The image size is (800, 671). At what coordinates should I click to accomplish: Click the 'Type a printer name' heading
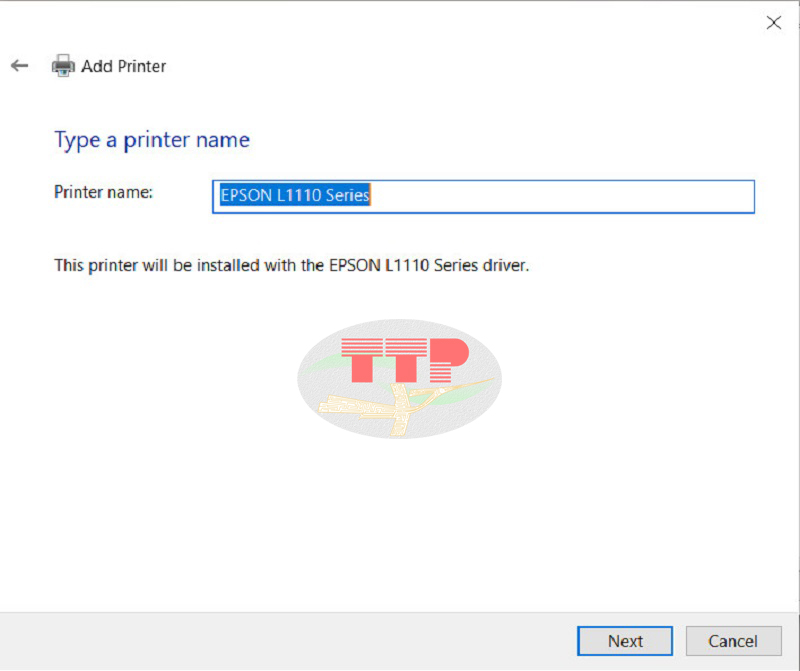click(152, 140)
